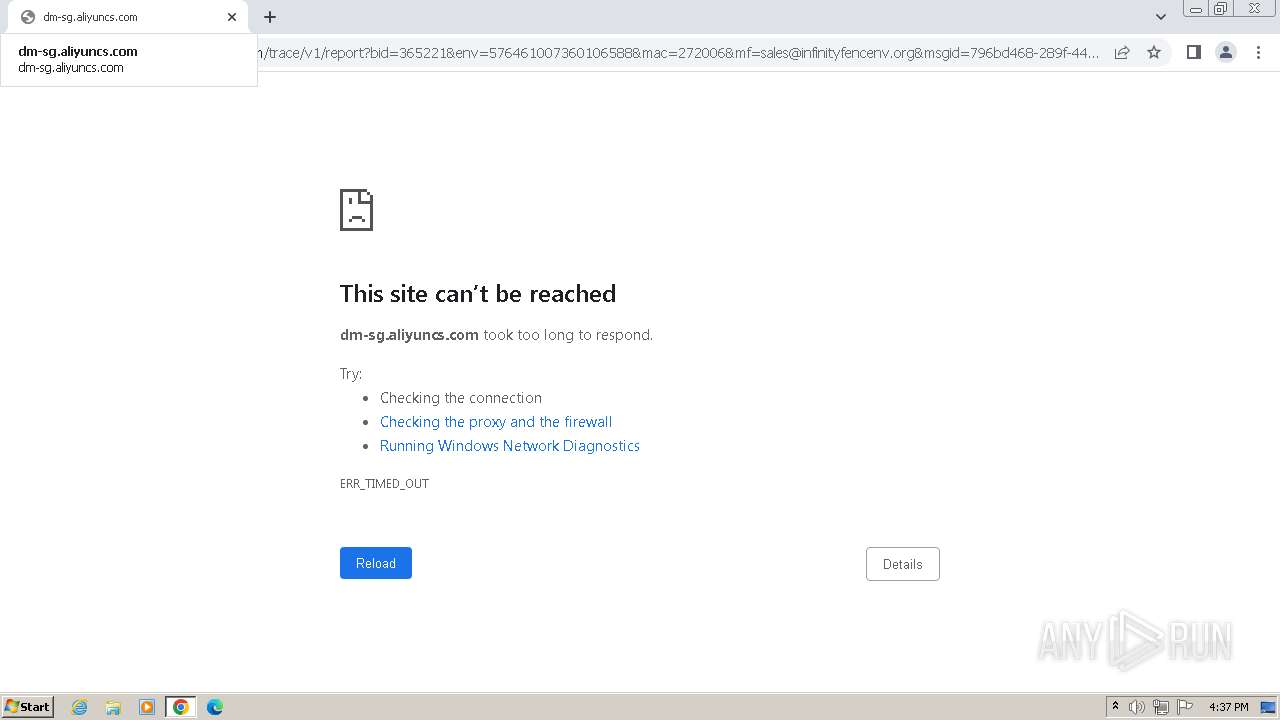
Task: Click the 4:37 PM system clock
Action: point(1228,707)
